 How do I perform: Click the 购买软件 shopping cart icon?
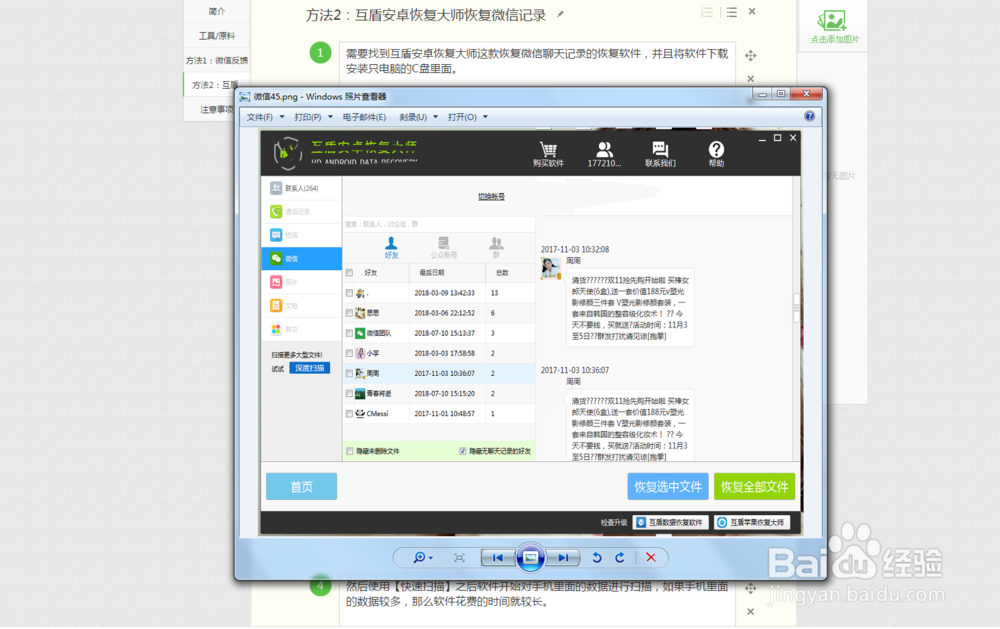[548, 150]
